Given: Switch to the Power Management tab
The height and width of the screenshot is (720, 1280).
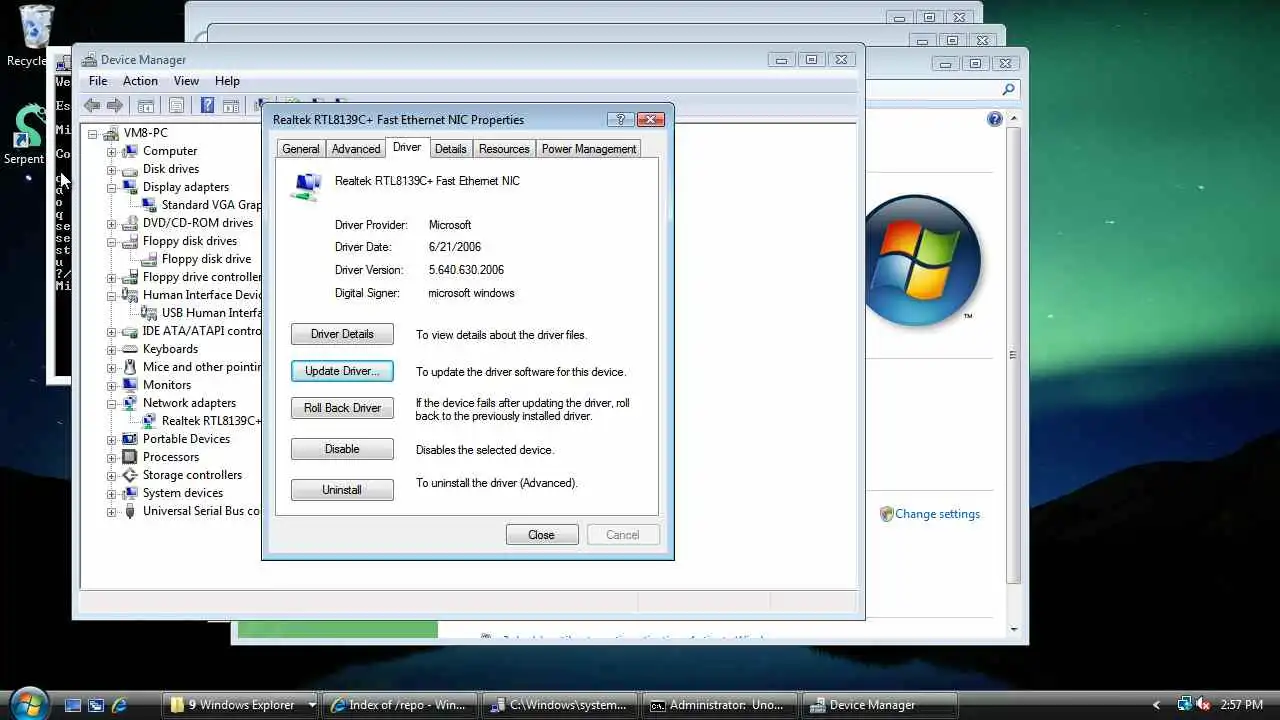Looking at the screenshot, I should click(x=589, y=149).
